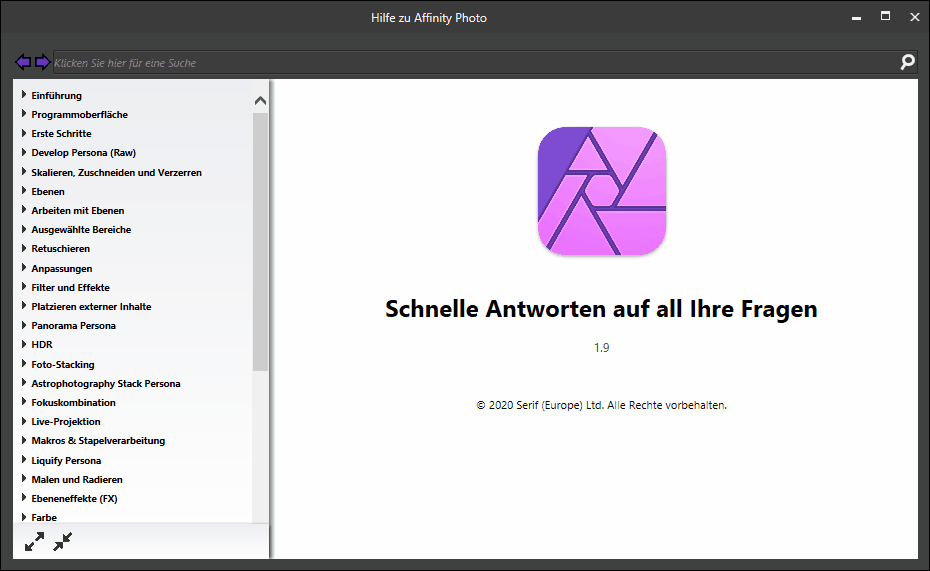Click the version number 1.9
Screen dimensions: 930x571
click(x=601, y=347)
